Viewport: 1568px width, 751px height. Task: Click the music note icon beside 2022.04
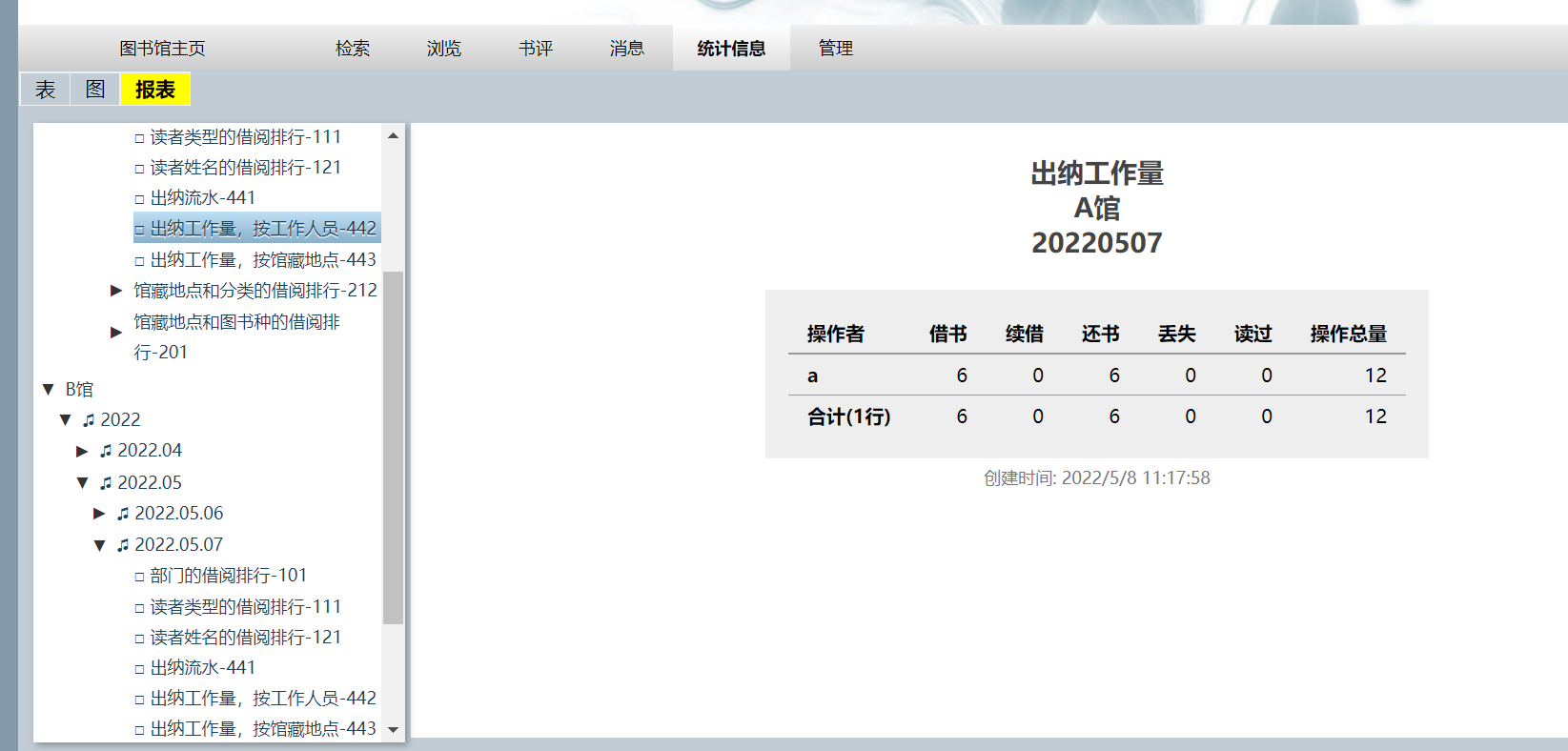106,451
